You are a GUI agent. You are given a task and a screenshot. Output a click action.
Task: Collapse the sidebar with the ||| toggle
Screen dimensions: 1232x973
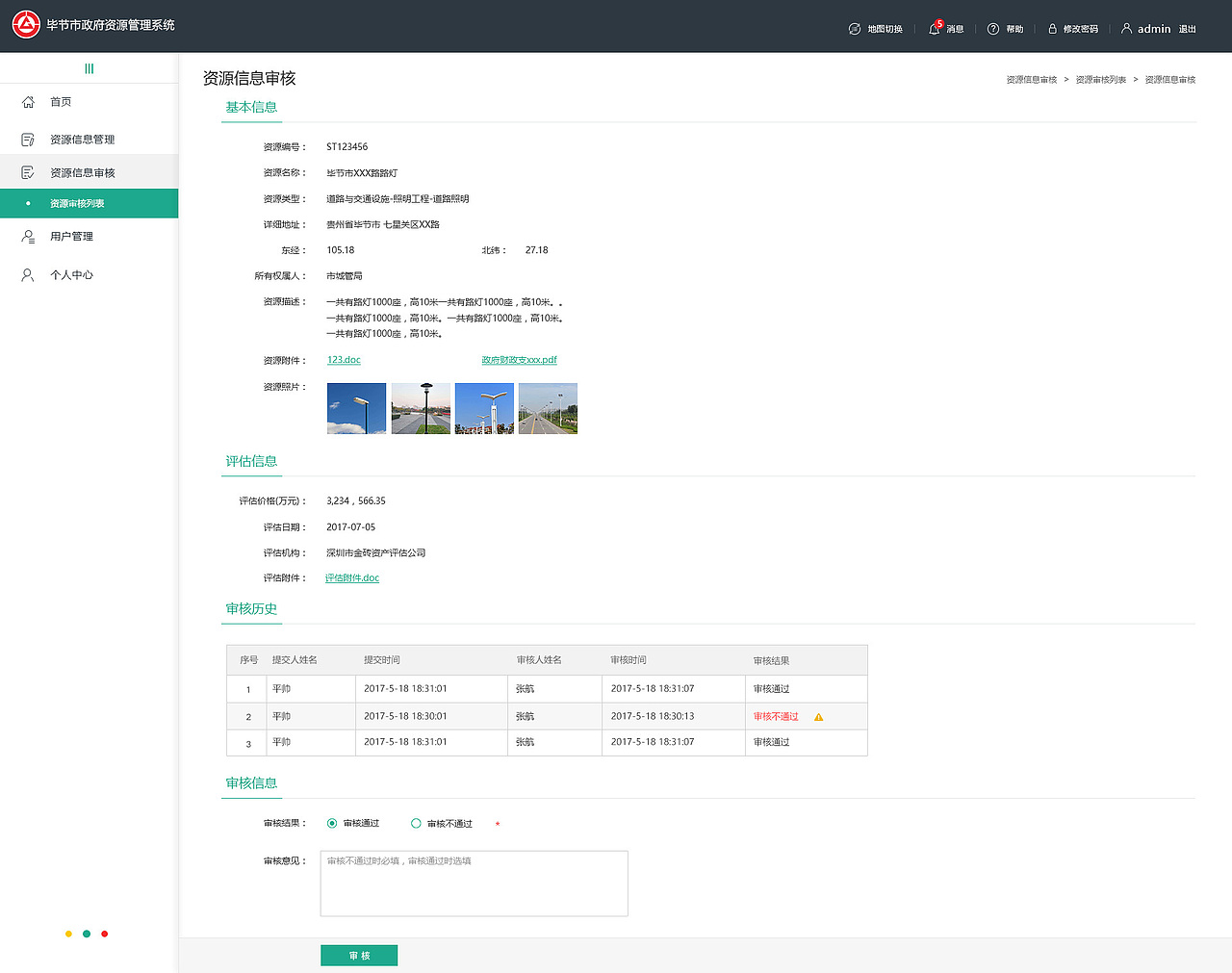click(x=89, y=68)
